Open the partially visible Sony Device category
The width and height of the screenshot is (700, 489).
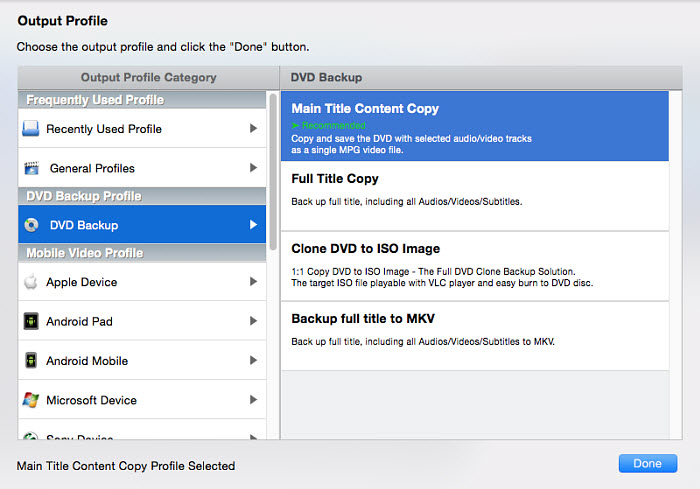(x=80, y=435)
